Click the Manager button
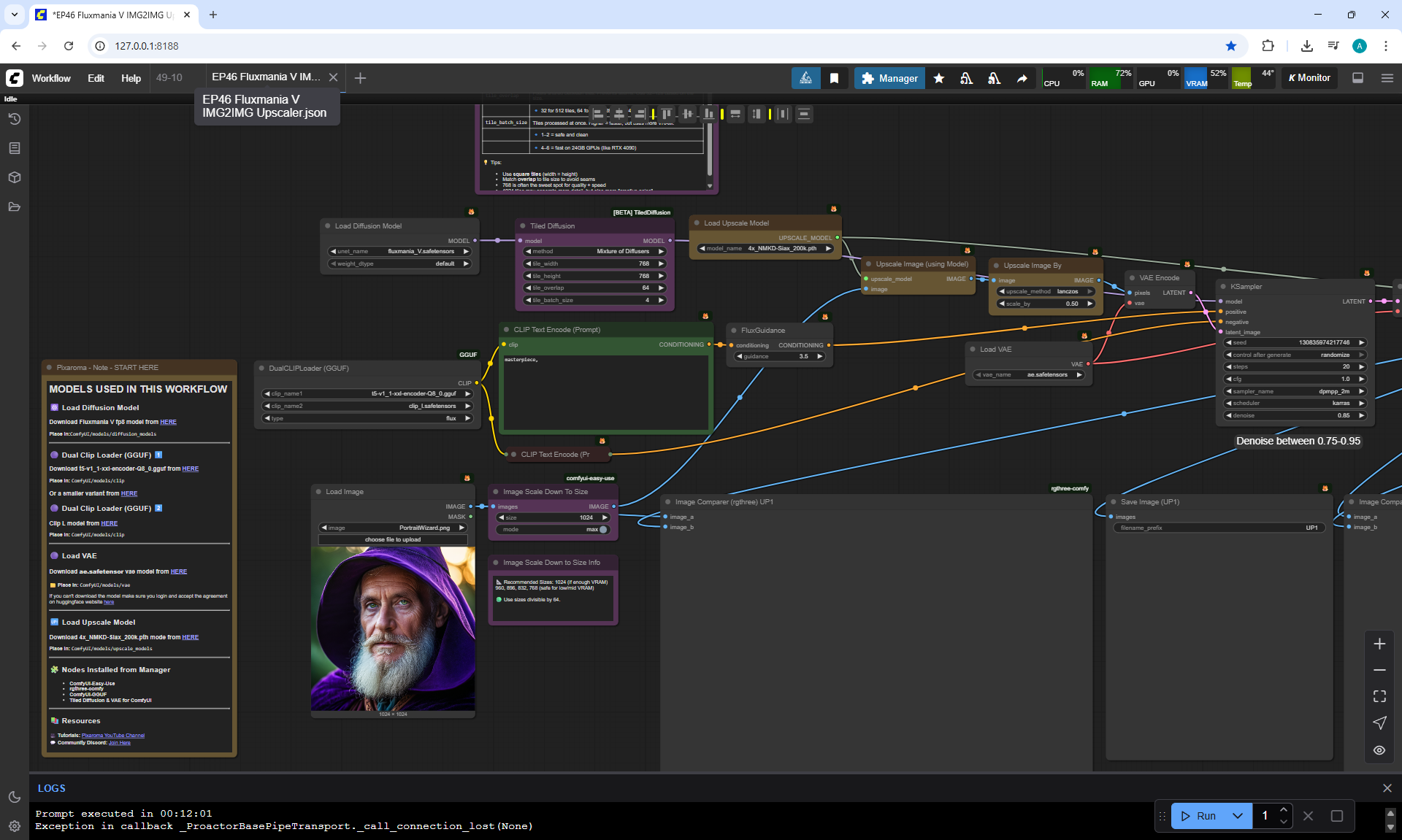This screenshot has width=1402, height=840. click(889, 78)
